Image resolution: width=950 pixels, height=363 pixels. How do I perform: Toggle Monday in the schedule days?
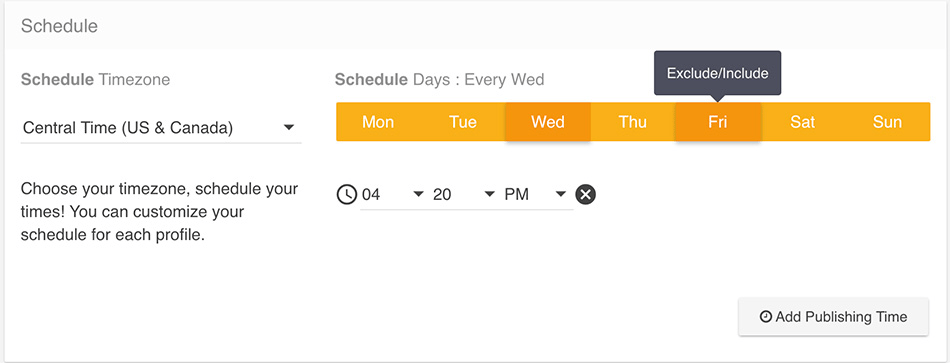tap(378, 122)
